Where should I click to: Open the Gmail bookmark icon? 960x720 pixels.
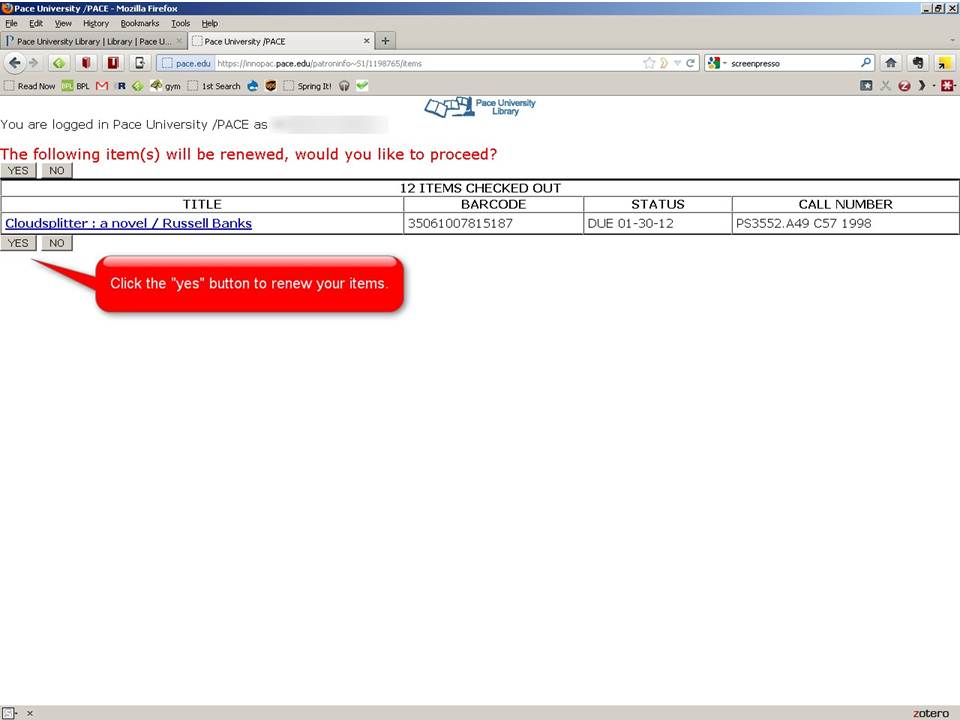coord(102,86)
